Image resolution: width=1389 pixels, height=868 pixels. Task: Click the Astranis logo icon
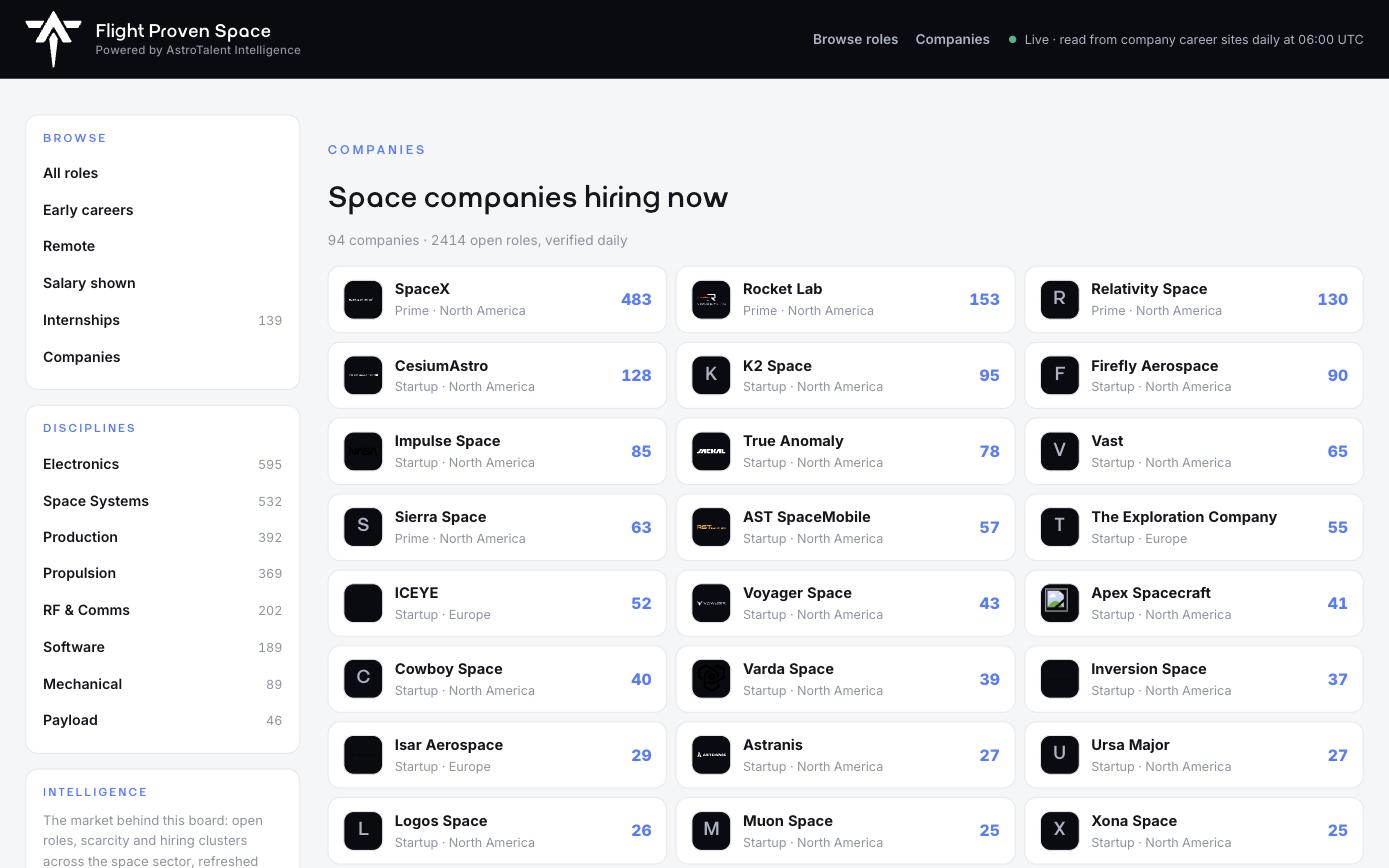(711, 755)
